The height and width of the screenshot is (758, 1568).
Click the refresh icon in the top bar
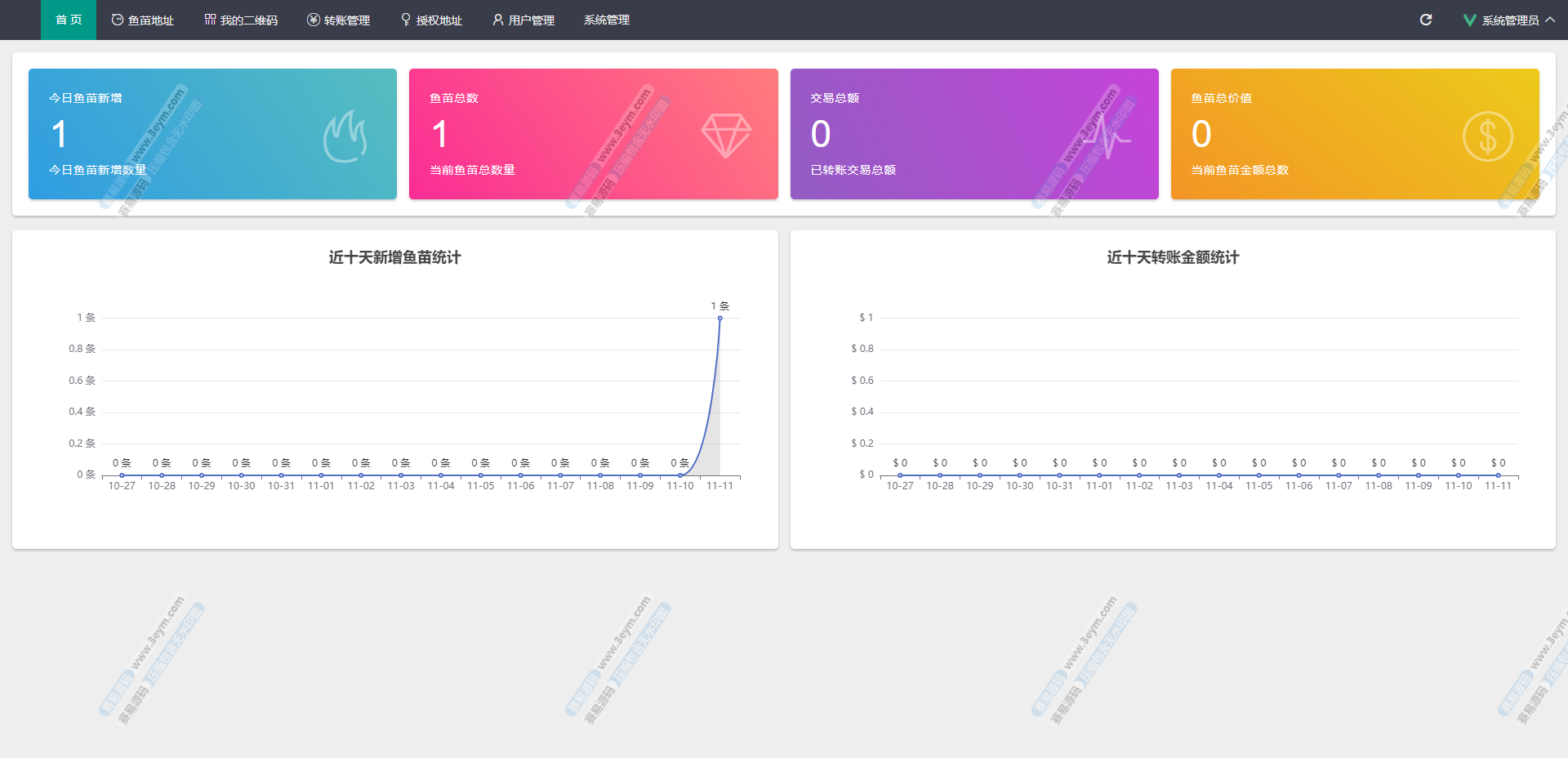click(1426, 20)
